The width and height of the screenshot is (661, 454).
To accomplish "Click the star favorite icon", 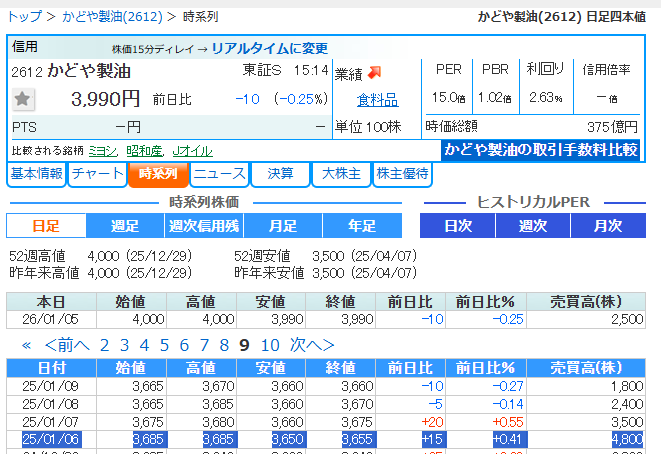I will pyautogui.click(x=24, y=99).
